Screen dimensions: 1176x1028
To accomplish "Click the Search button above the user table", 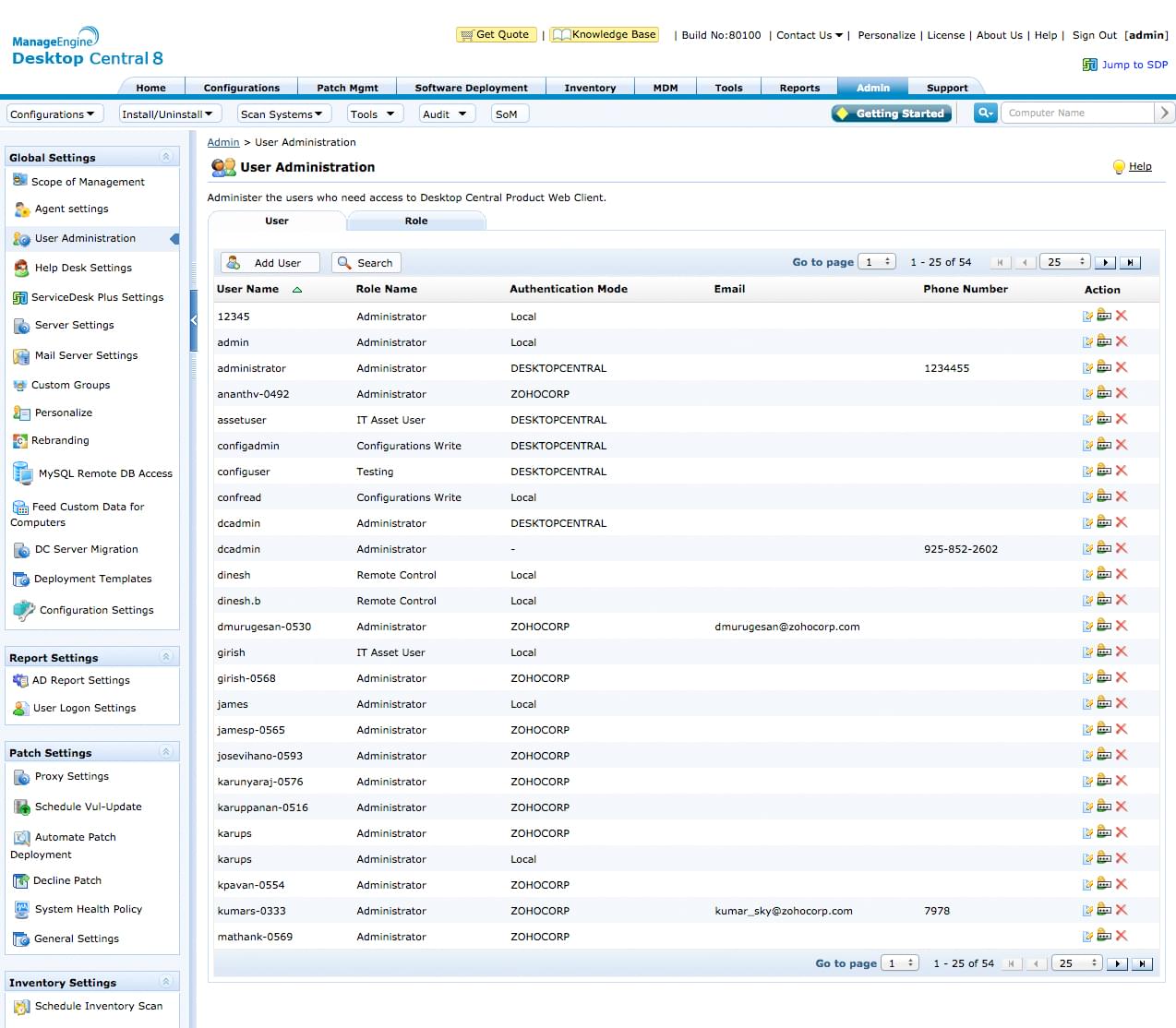I will (366, 263).
